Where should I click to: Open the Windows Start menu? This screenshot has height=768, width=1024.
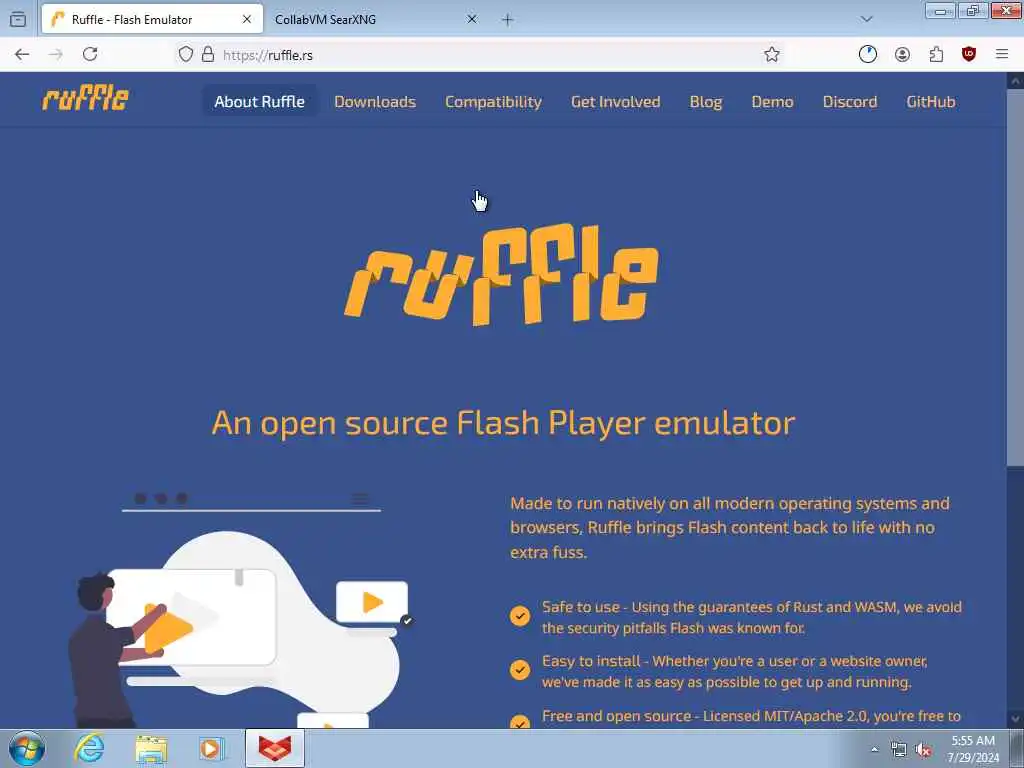coord(27,748)
